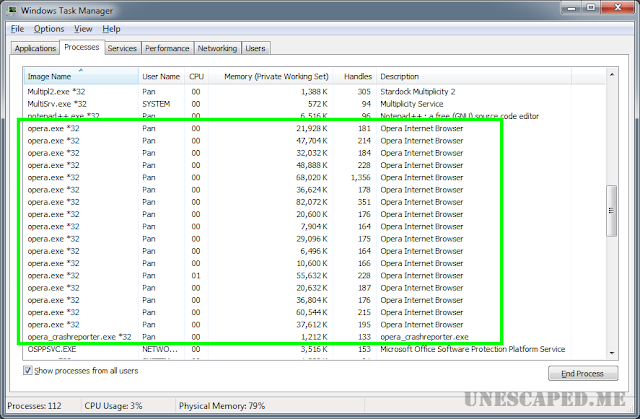
Task: Sort by Handles column header
Action: pyautogui.click(x=355, y=76)
